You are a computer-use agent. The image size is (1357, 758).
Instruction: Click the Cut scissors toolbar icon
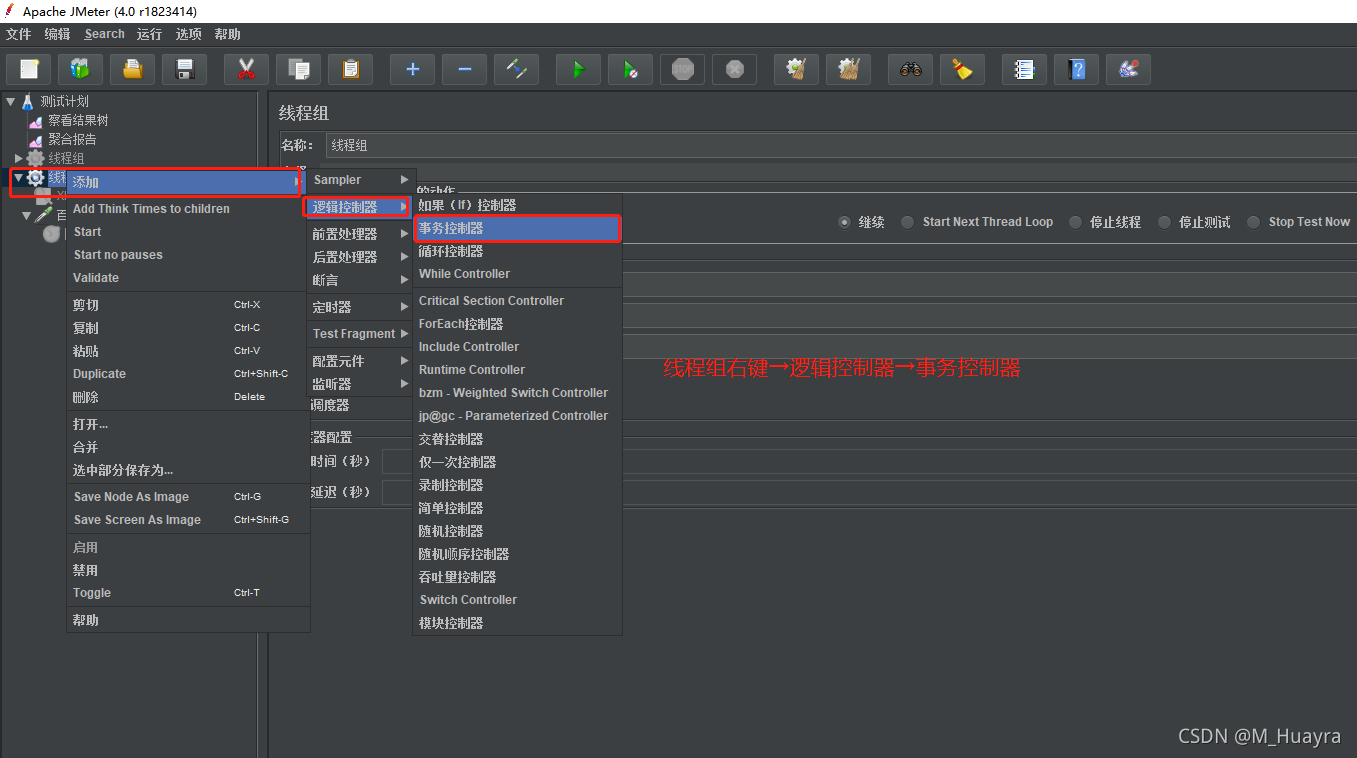[246, 69]
